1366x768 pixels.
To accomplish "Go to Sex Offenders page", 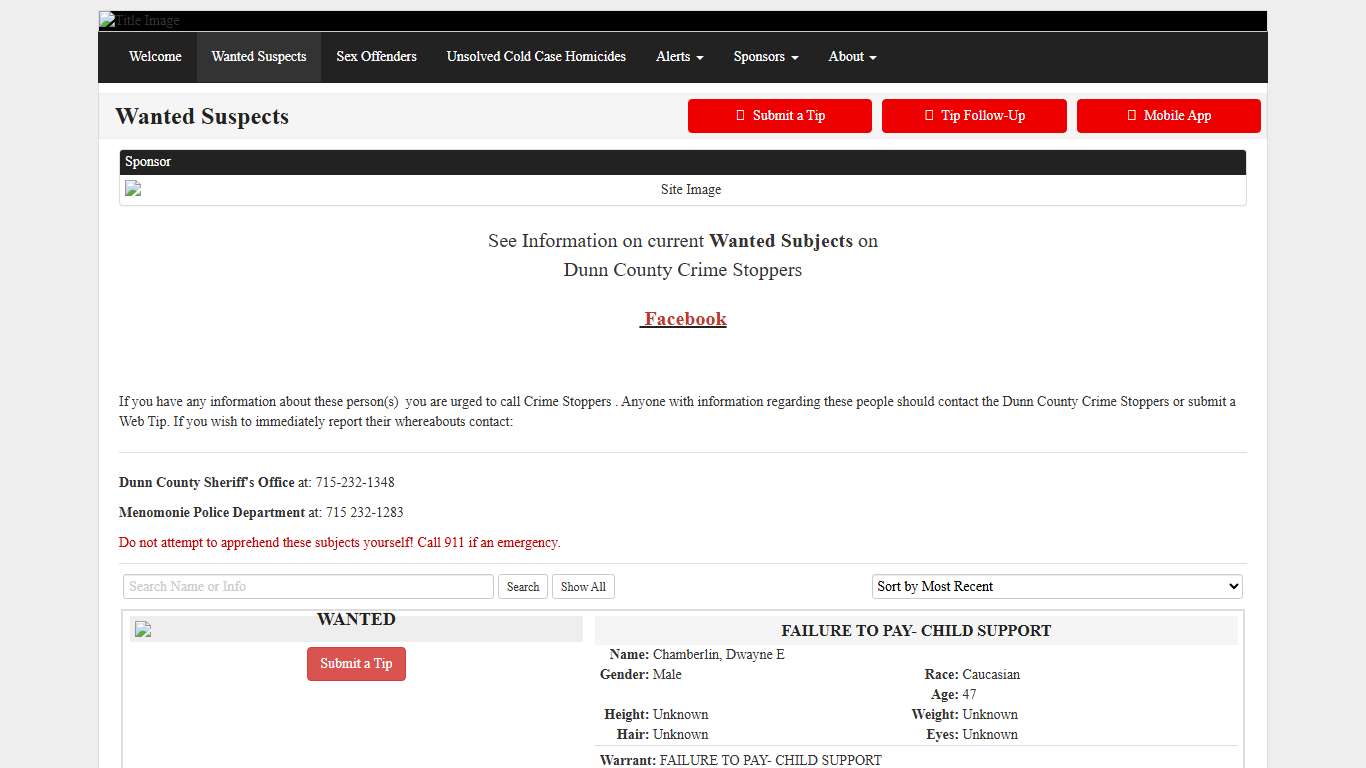I will (x=376, y=57).
